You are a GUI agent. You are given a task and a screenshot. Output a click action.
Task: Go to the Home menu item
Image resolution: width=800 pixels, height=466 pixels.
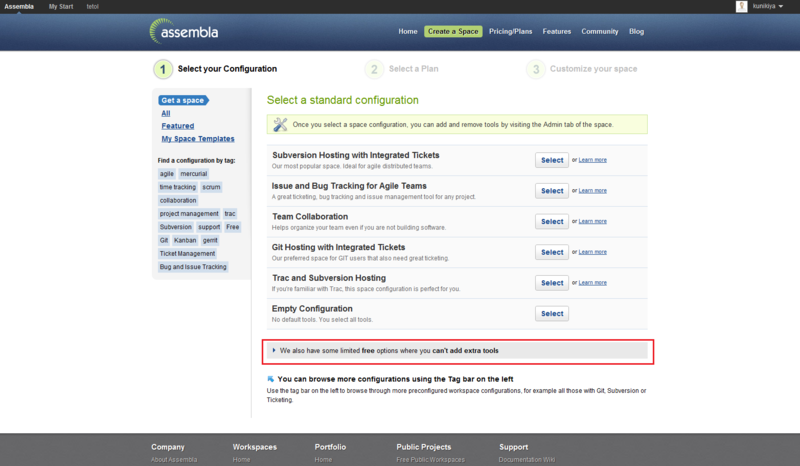click(408, 32)
